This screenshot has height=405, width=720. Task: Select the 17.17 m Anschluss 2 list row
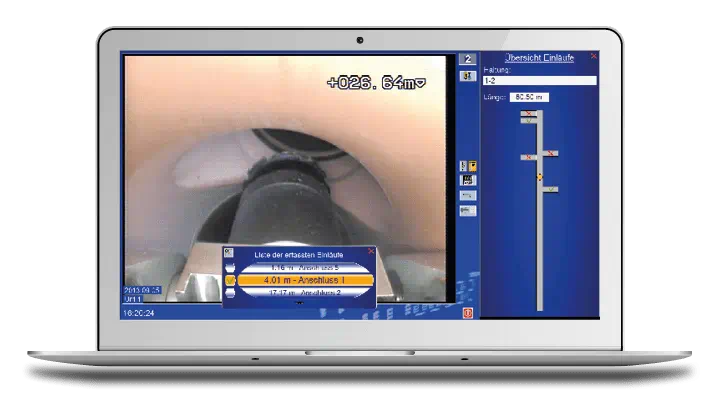click(x=305, y=292)
